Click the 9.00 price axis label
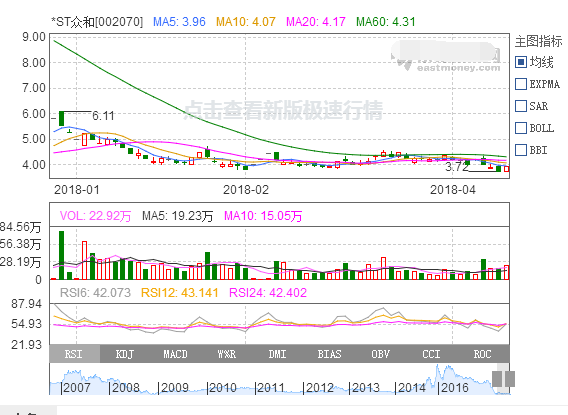Viewport: 568px width, 415px height. (34, 37)
